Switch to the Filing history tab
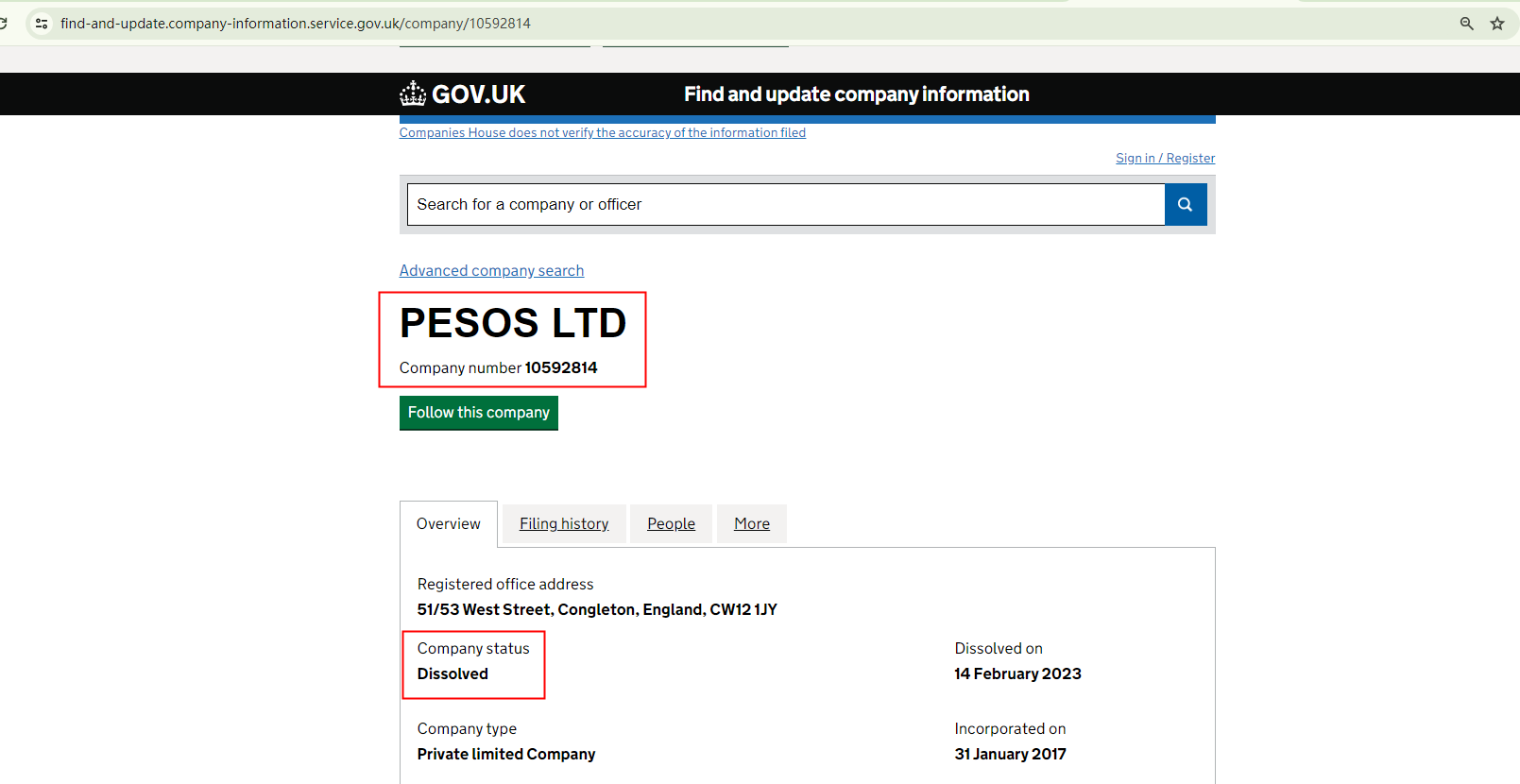Screen dimensions: 1520x784 [x=564, y=524]
